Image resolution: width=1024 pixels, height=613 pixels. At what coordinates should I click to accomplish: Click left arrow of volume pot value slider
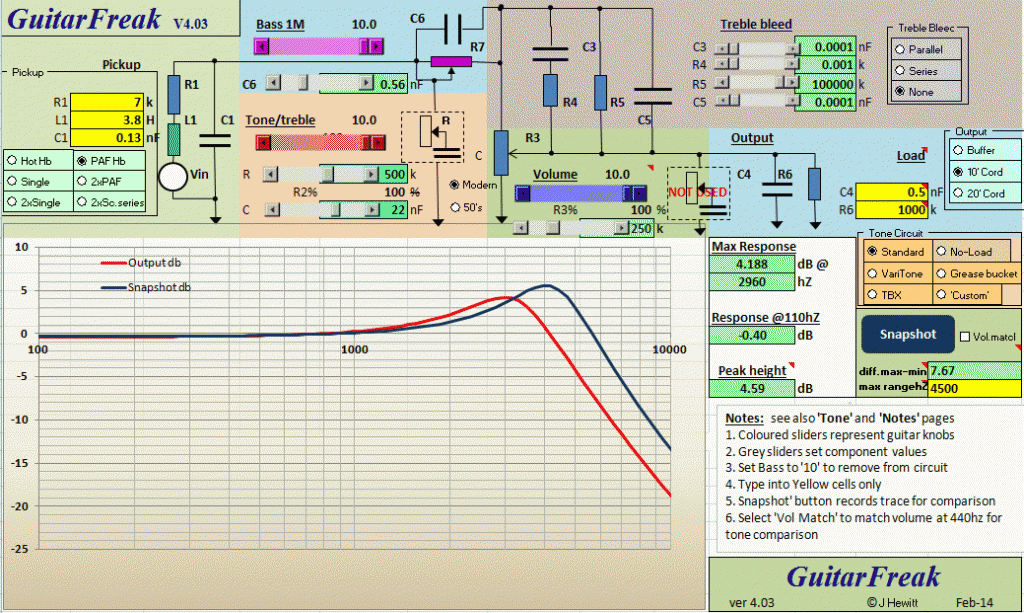click(x=520, y=228)
